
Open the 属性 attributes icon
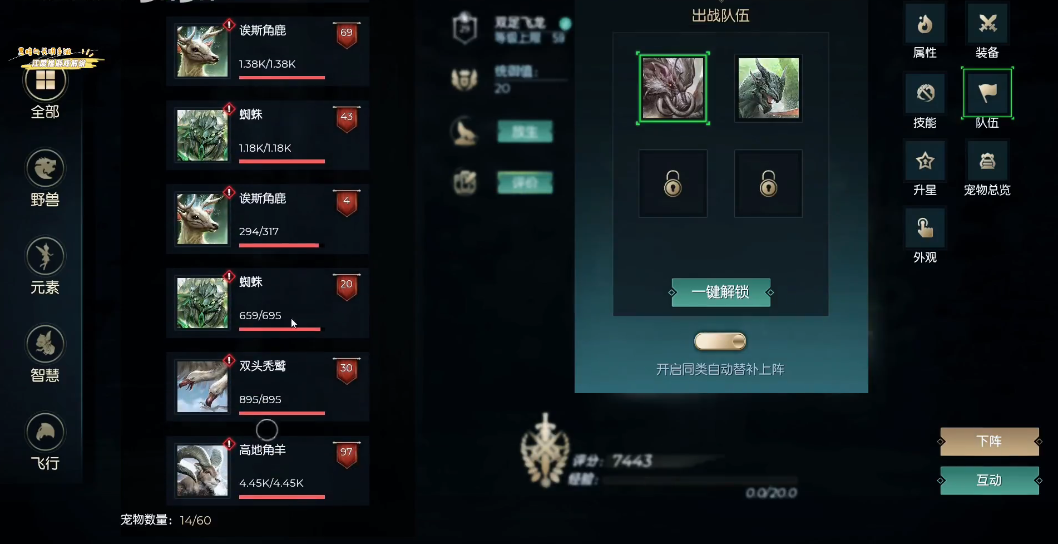tap(924, 24)
